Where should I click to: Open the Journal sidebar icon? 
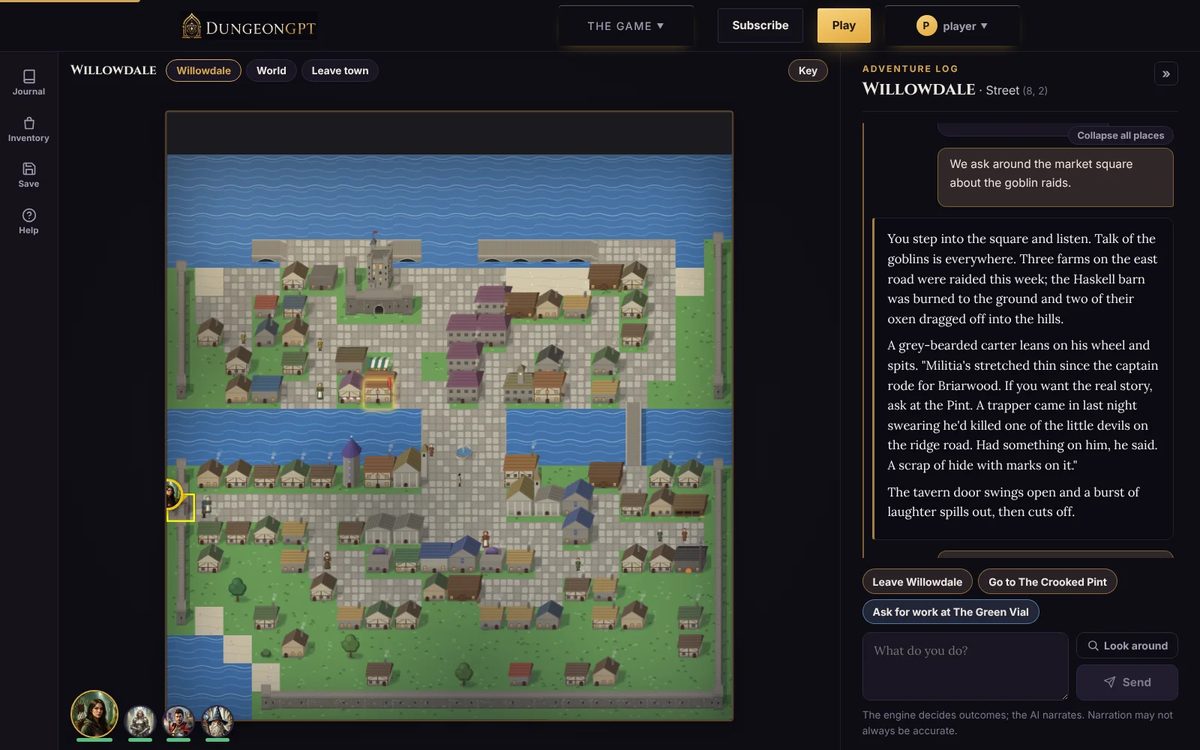(x=29, y=82)
